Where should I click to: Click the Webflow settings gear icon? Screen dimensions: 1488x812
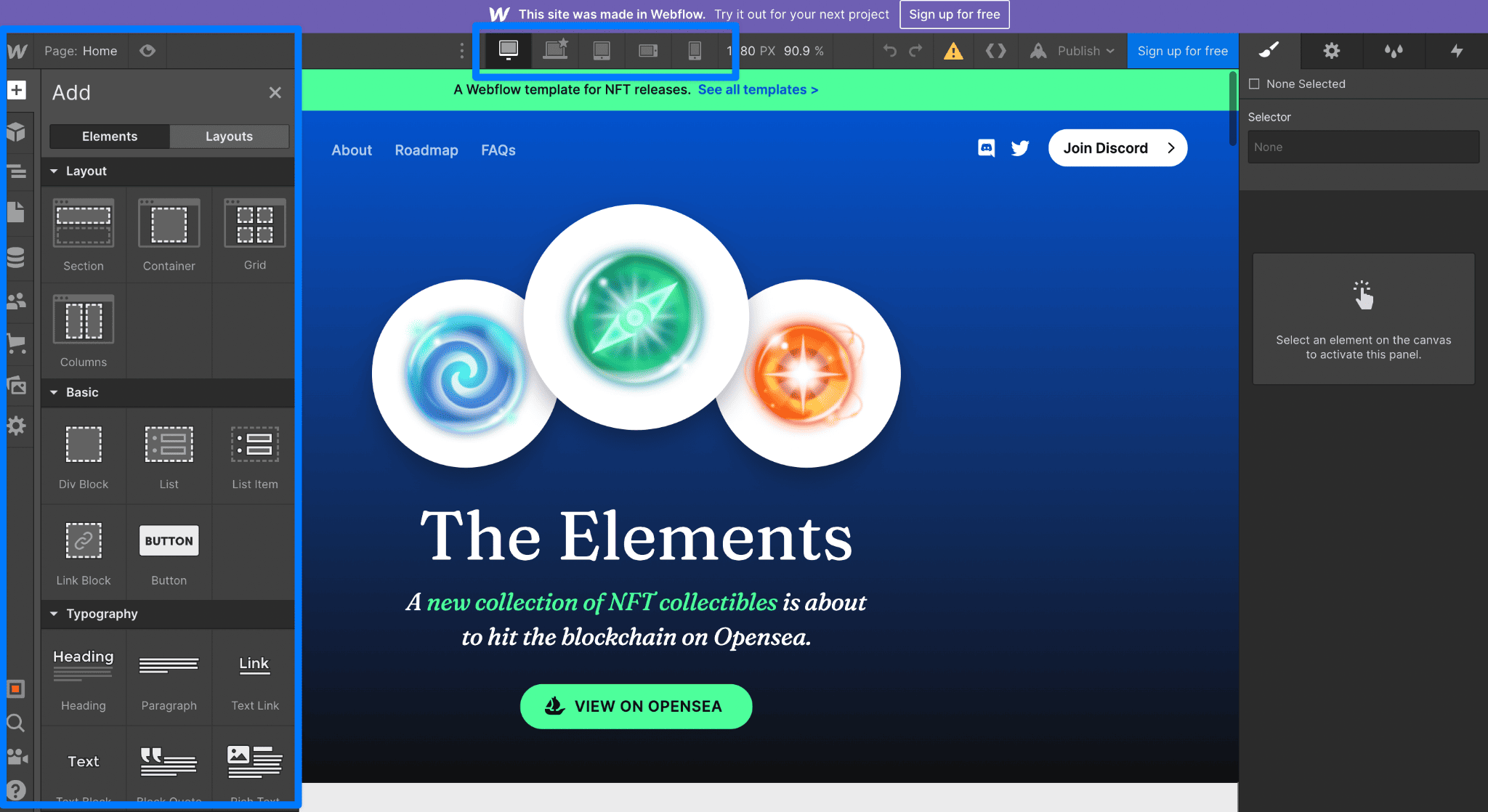pyautogui.click(x=1332, y=50)
